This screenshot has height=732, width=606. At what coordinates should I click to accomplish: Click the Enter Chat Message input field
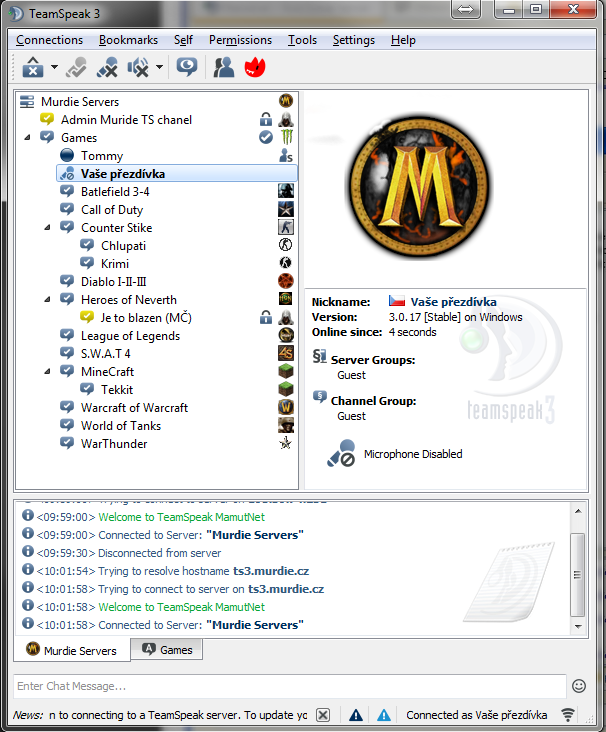coord(290,686)
